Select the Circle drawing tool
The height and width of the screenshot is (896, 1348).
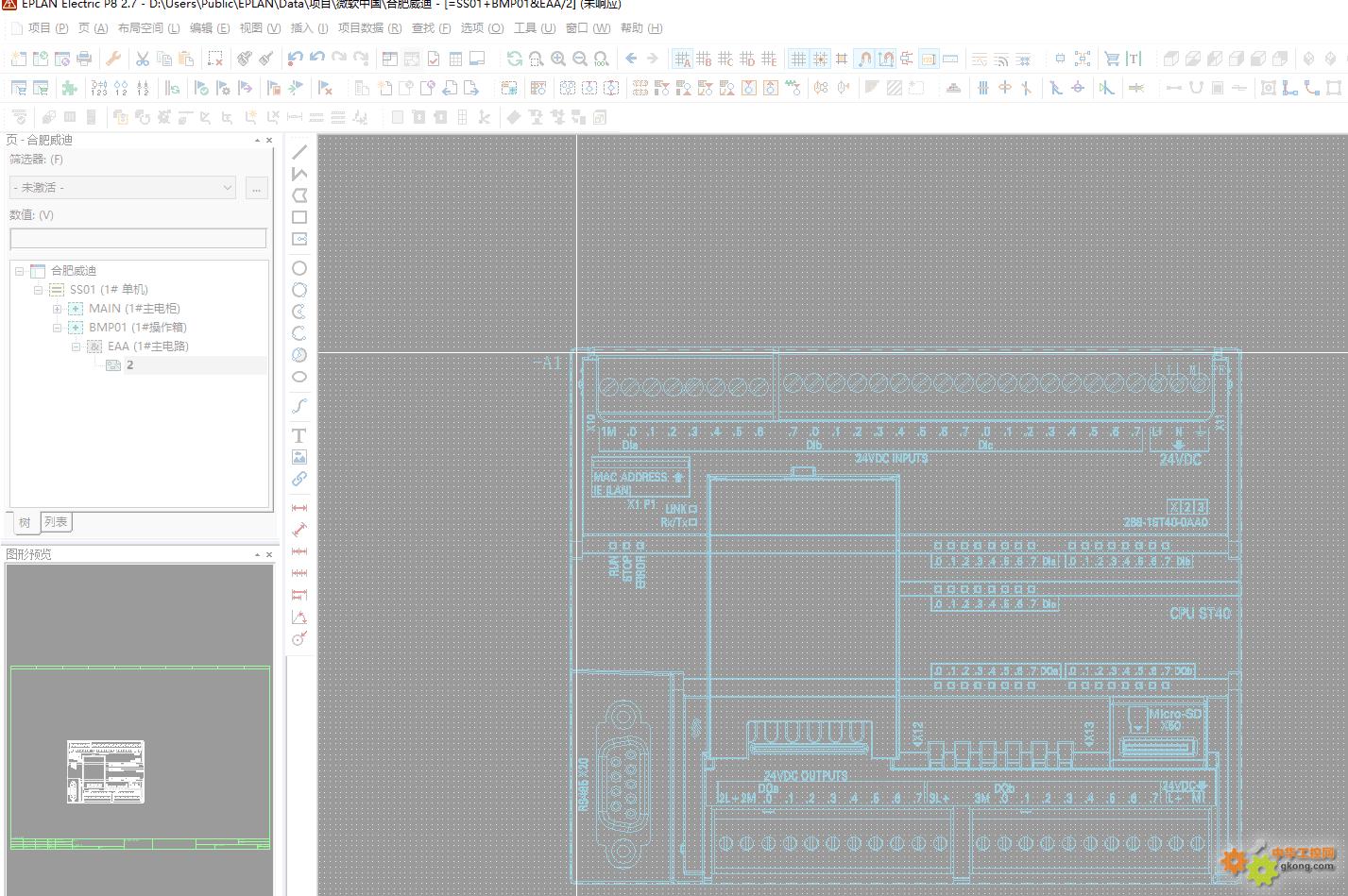pyautogui.click(x=299, y=268)
